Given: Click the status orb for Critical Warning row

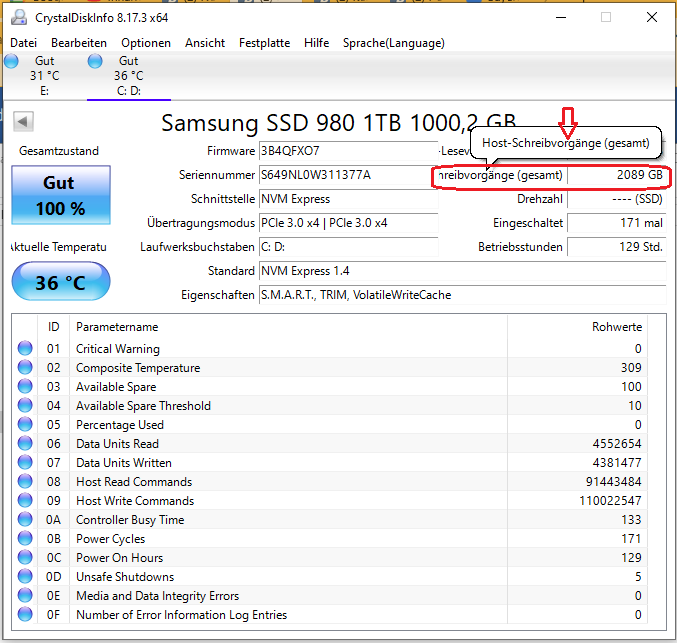Looking at the screenshot, I should 25,348.
